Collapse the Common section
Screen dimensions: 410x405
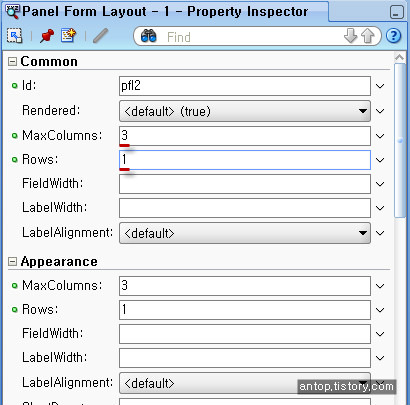click(x=12, y=62)
